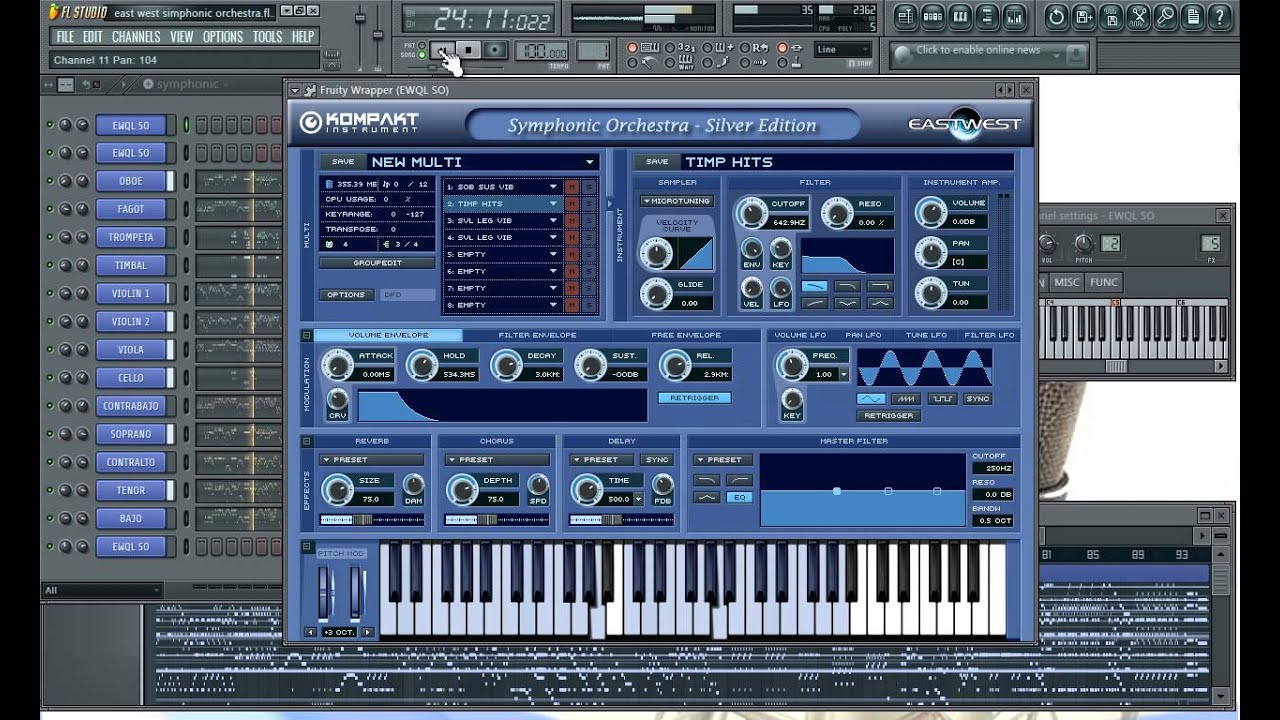
Task: Click the Record transport button
Action: click(494, 50)
